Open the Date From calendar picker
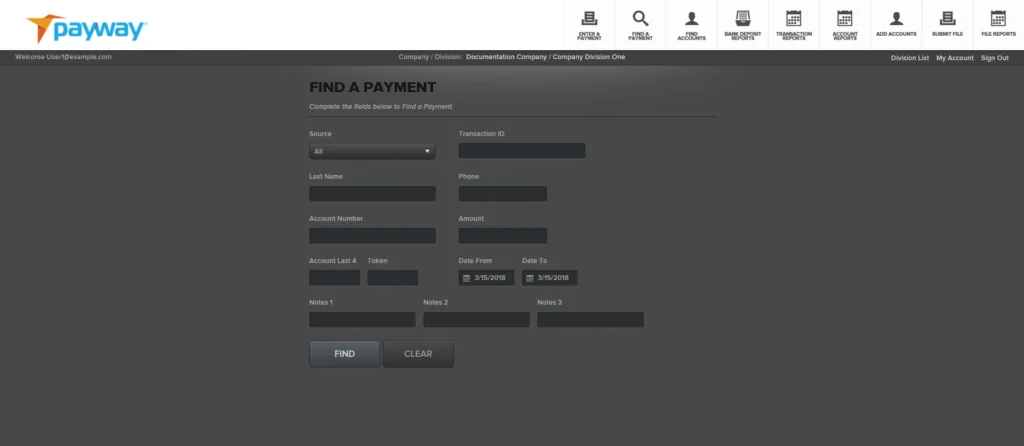Screen dimensions: 1024x446 tap(466, 278)
